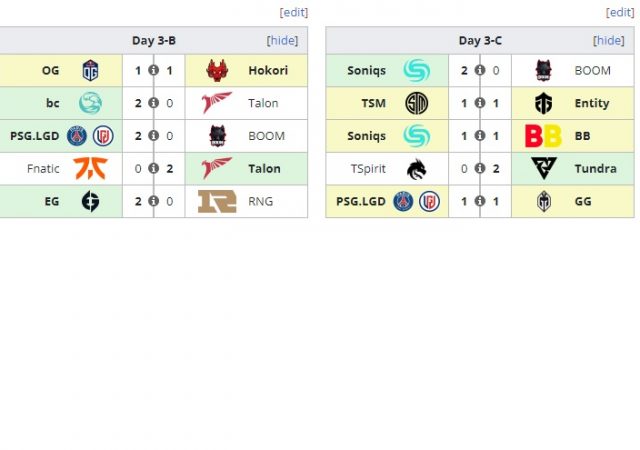Click the Team Spirit logo
Screen dimensions: 640x450
point(416,169)
